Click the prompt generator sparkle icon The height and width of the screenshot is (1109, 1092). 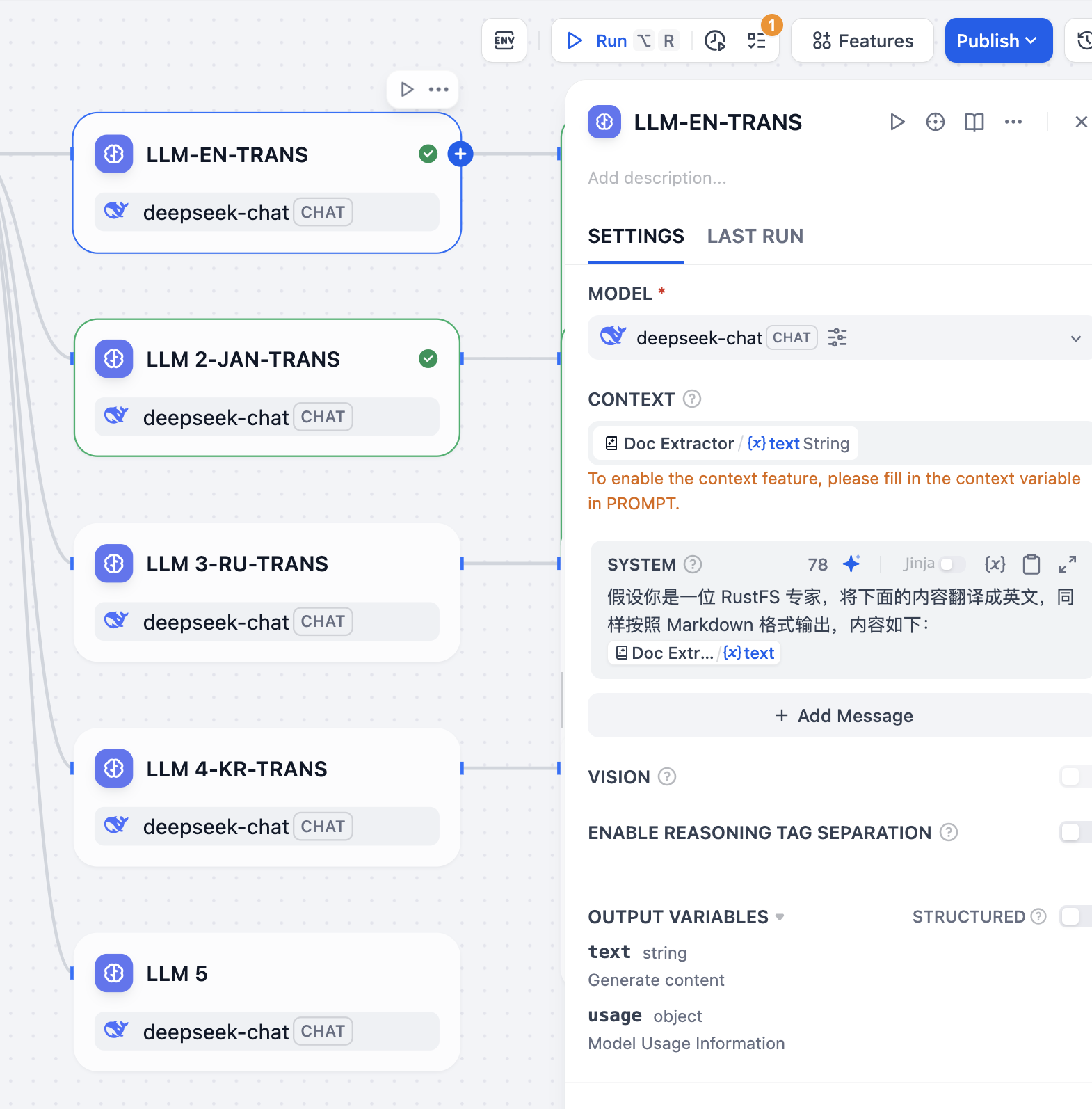(x=851, y=564)
